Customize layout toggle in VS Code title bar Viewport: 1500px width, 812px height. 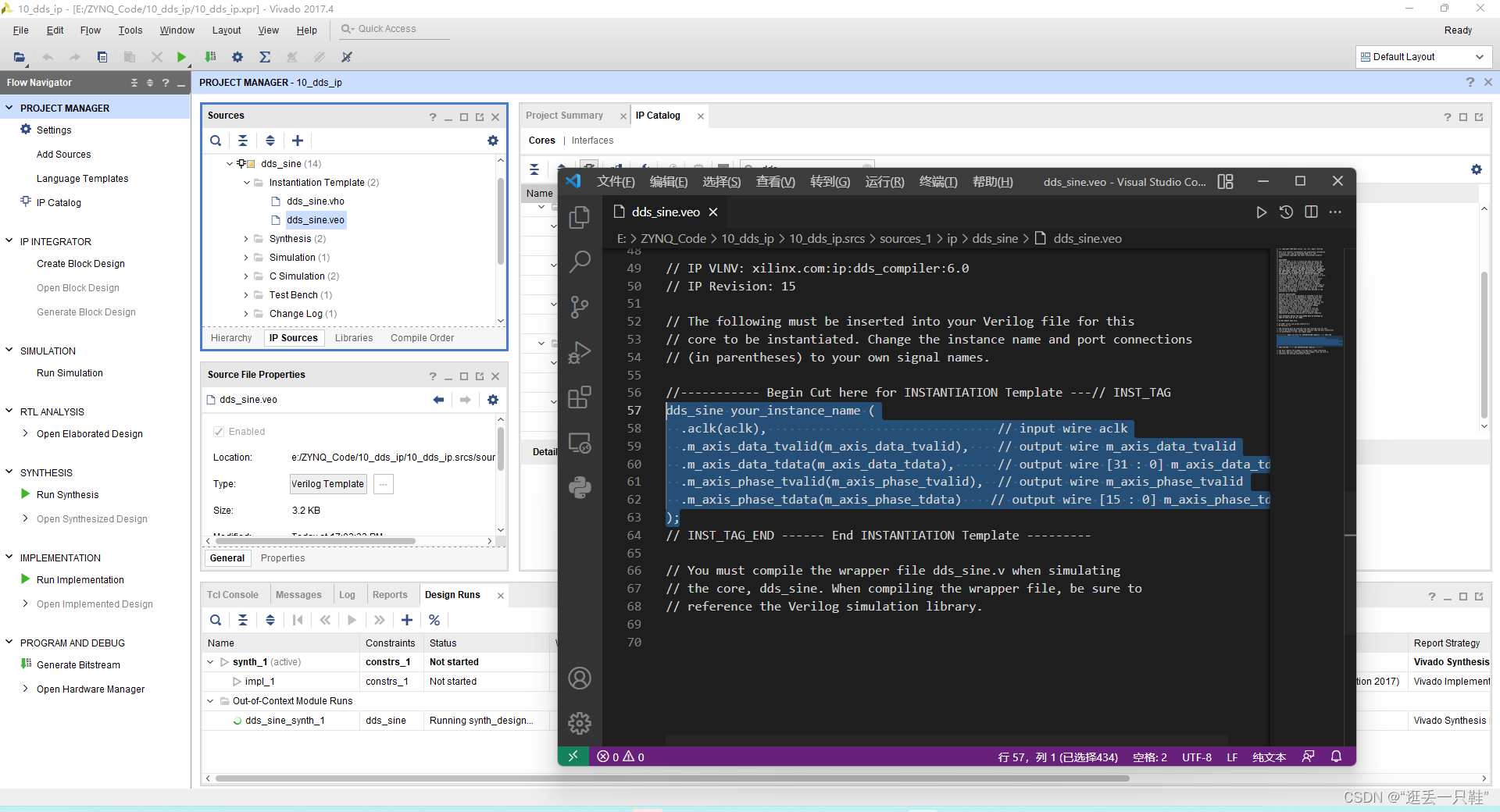pyautogui.click(x=1225, y=182)
